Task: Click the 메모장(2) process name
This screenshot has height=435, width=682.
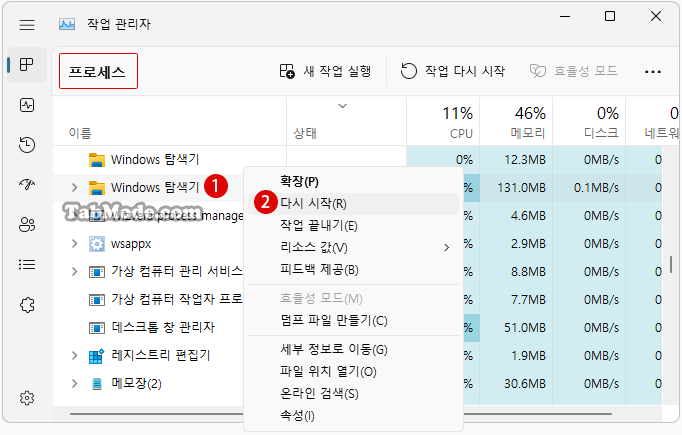Action: (137, 384)
